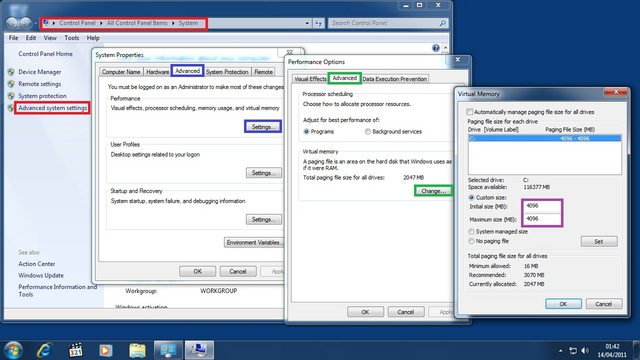
Task: Open the Data Execution Prevention tab
Action: pos(395,79)
